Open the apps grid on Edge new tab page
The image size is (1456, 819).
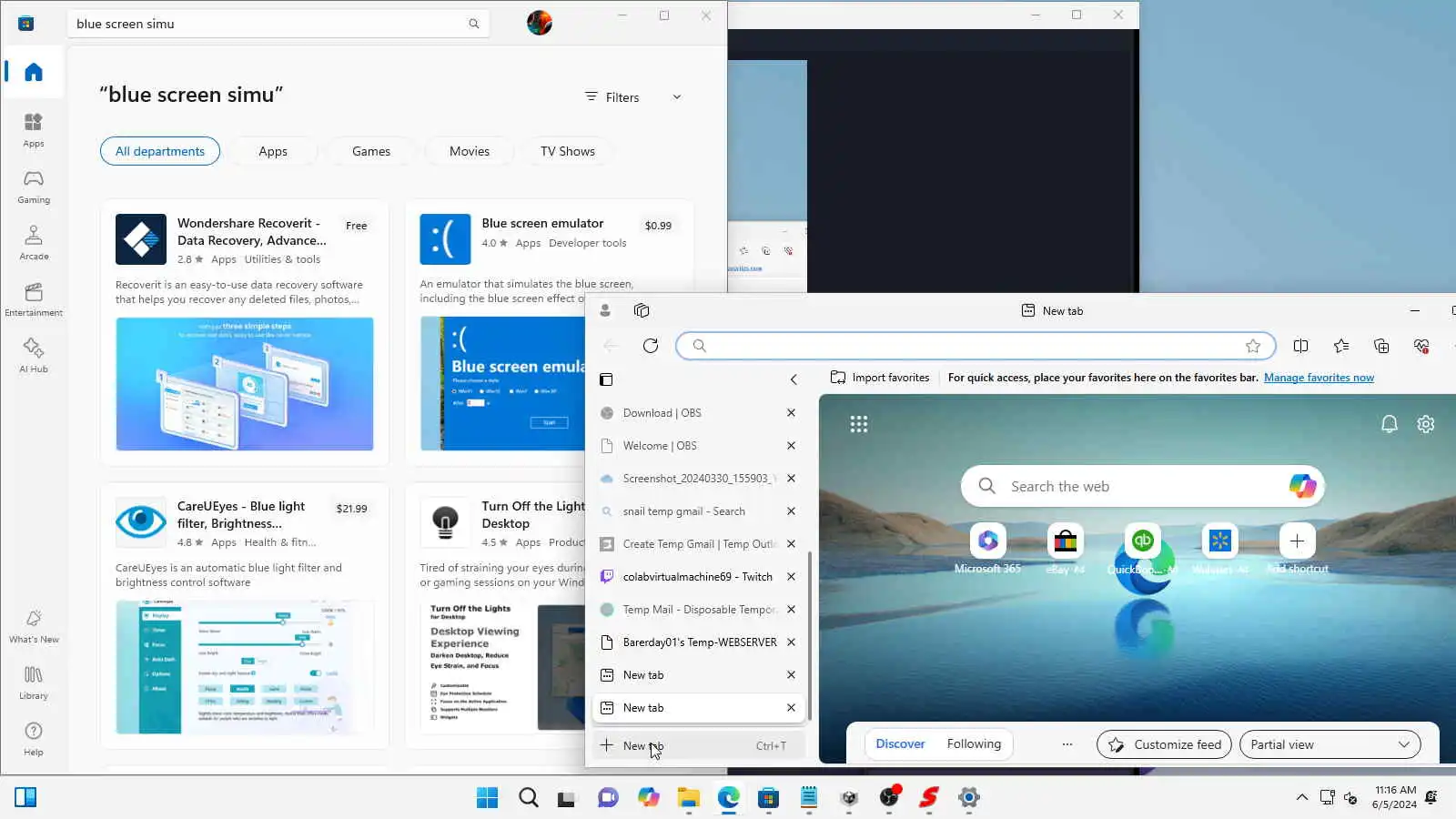point(859,424)
